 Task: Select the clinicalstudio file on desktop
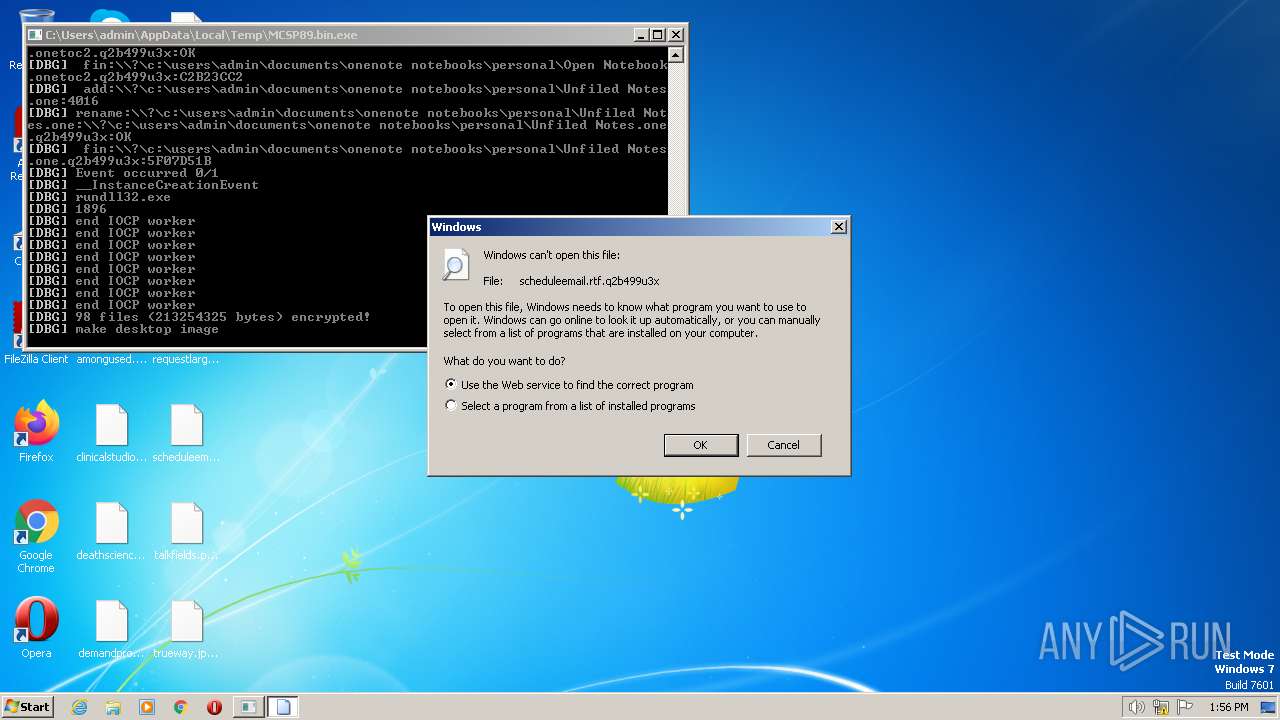point(111,433)
